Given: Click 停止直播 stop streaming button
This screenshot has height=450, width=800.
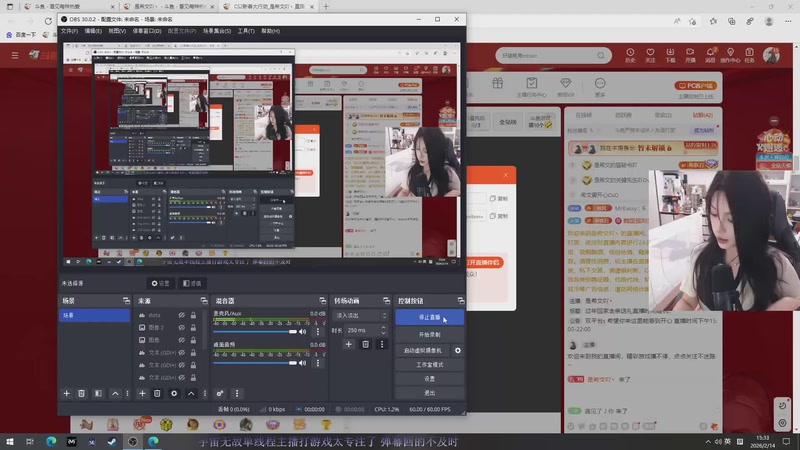Looking at the screenshot, I should 430,317.
